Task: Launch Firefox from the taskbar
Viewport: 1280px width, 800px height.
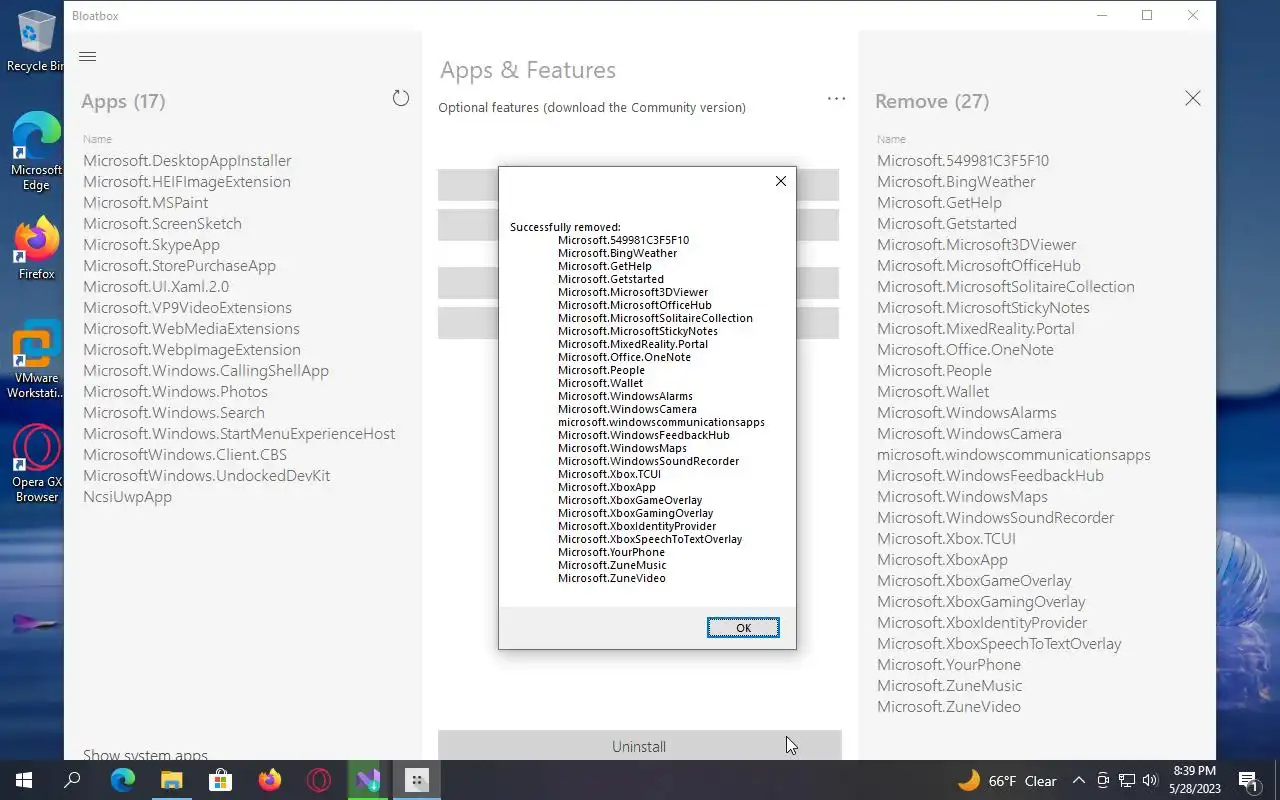Action: [269, 780]
